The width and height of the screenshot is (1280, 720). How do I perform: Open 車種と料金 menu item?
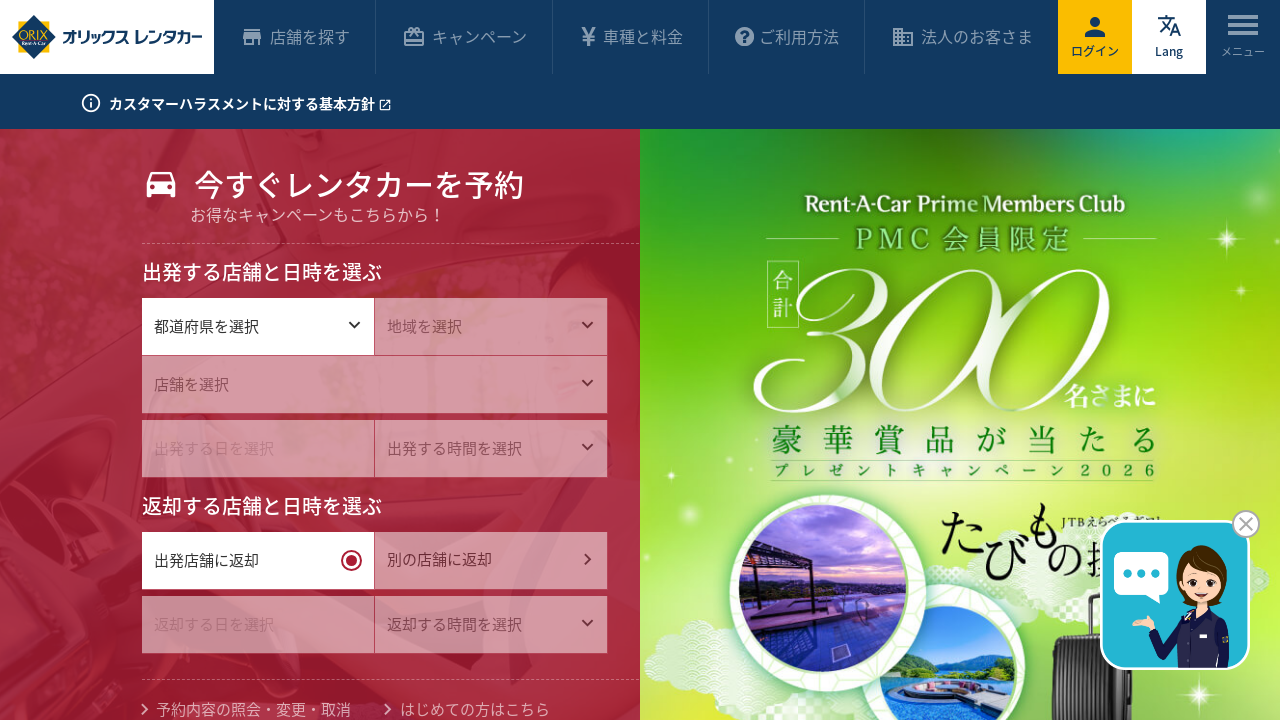click(632, 37)
